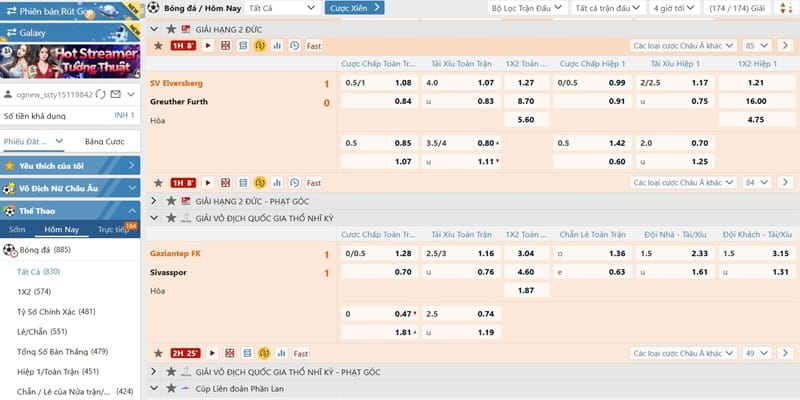Open bar chart statistics icon in the 85 row
The image size is (800, 400).
(x=277, y=46)
